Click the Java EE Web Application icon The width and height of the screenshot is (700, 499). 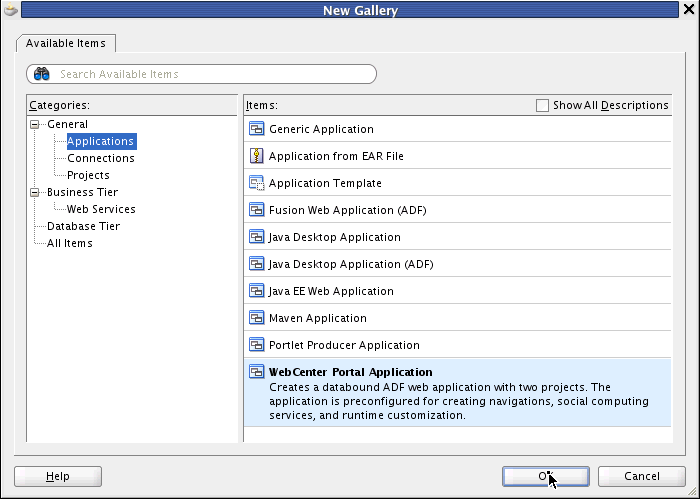256,291
